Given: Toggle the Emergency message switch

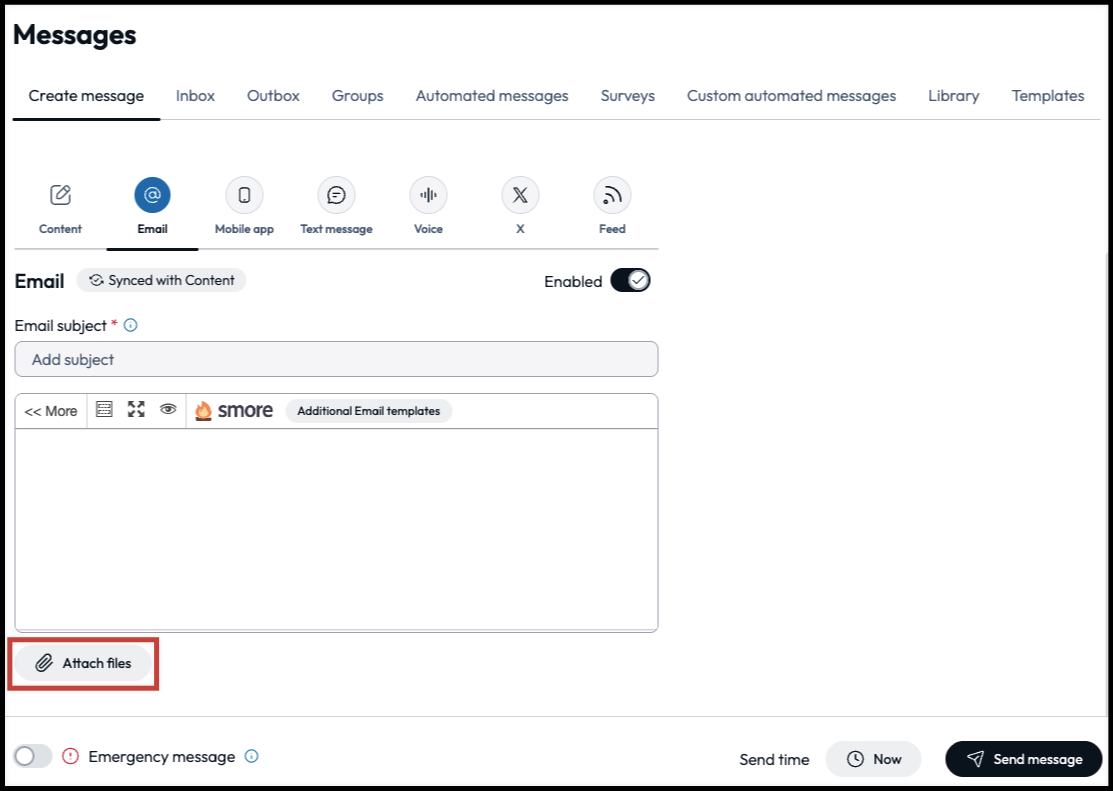Looking at the screenshot, I should tap(32, 756).
